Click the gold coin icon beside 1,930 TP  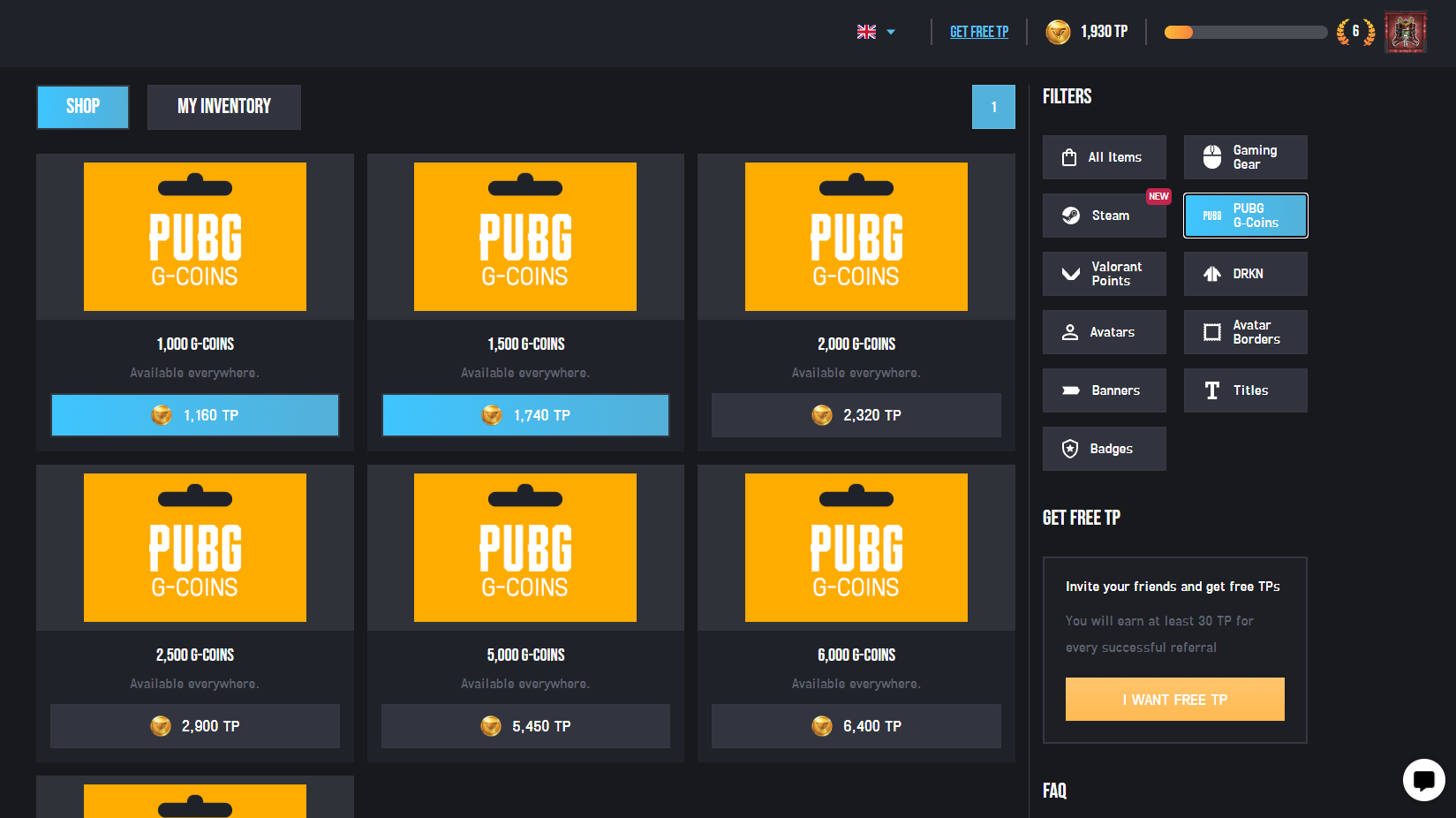pyautogui.click(x=1058, y=32)
